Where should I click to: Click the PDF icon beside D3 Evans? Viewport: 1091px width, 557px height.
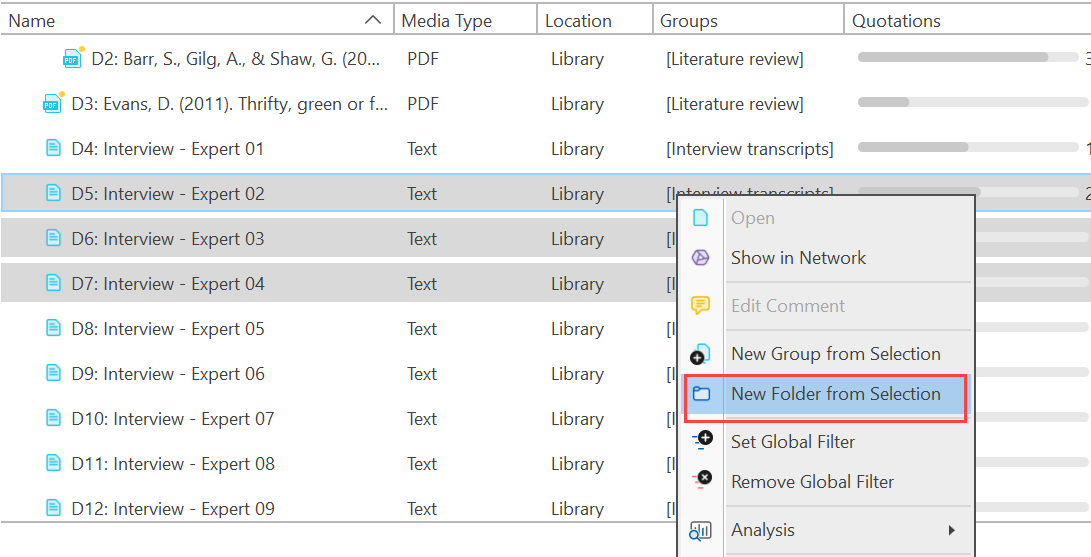click(x=52, y=104)
